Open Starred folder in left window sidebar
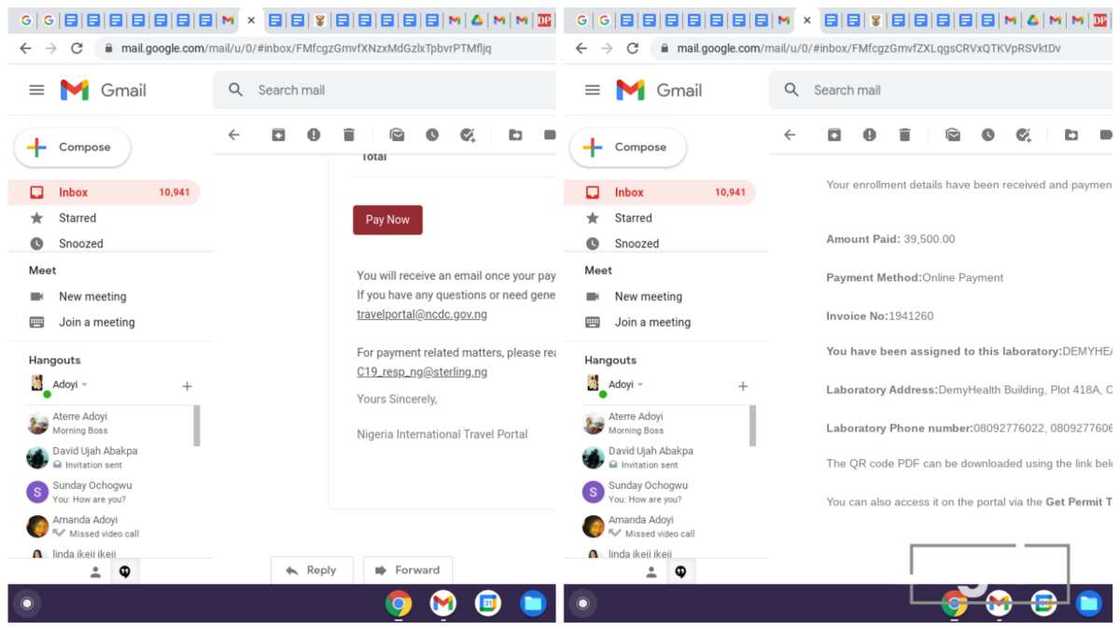This screenshot has height=630, width=1120. point(77,218)
